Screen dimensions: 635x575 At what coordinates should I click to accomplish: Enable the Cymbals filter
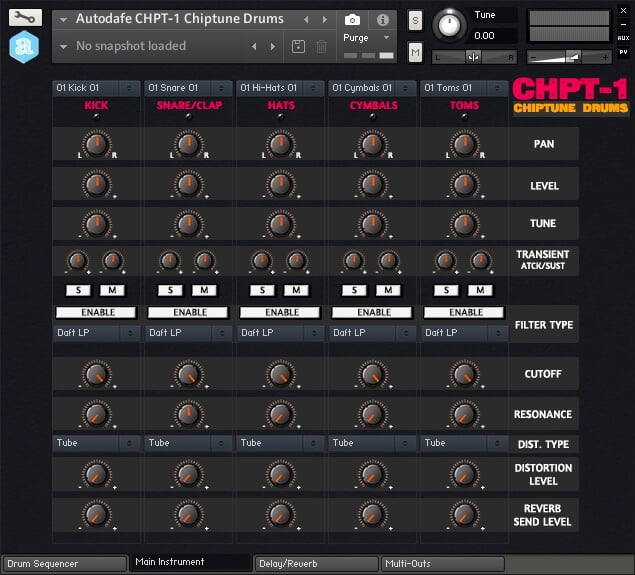tap(372, 312)
